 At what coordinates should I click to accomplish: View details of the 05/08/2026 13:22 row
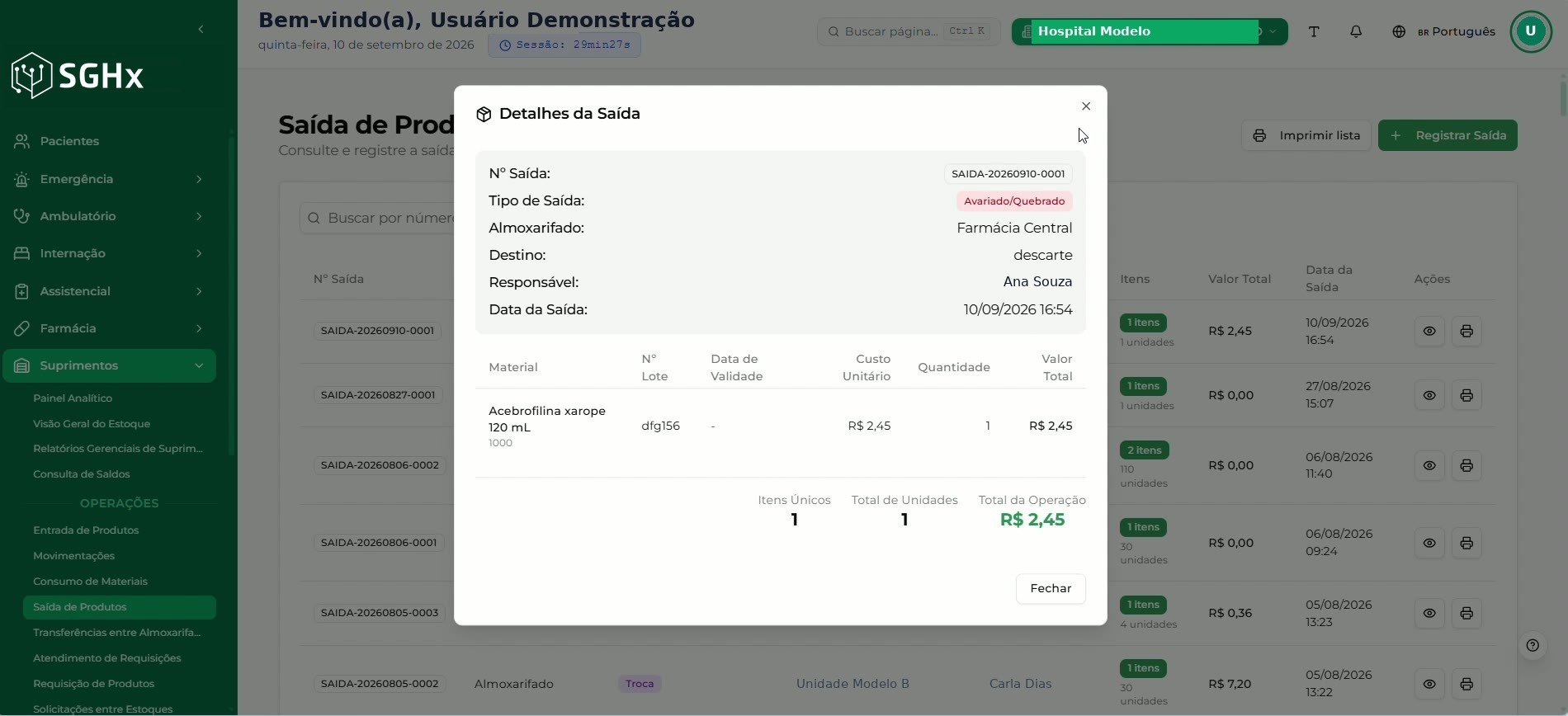pos(1429,684)
